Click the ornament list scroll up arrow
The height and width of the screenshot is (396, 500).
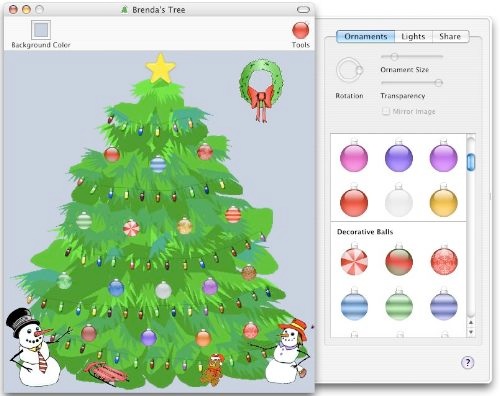(471, 322)
